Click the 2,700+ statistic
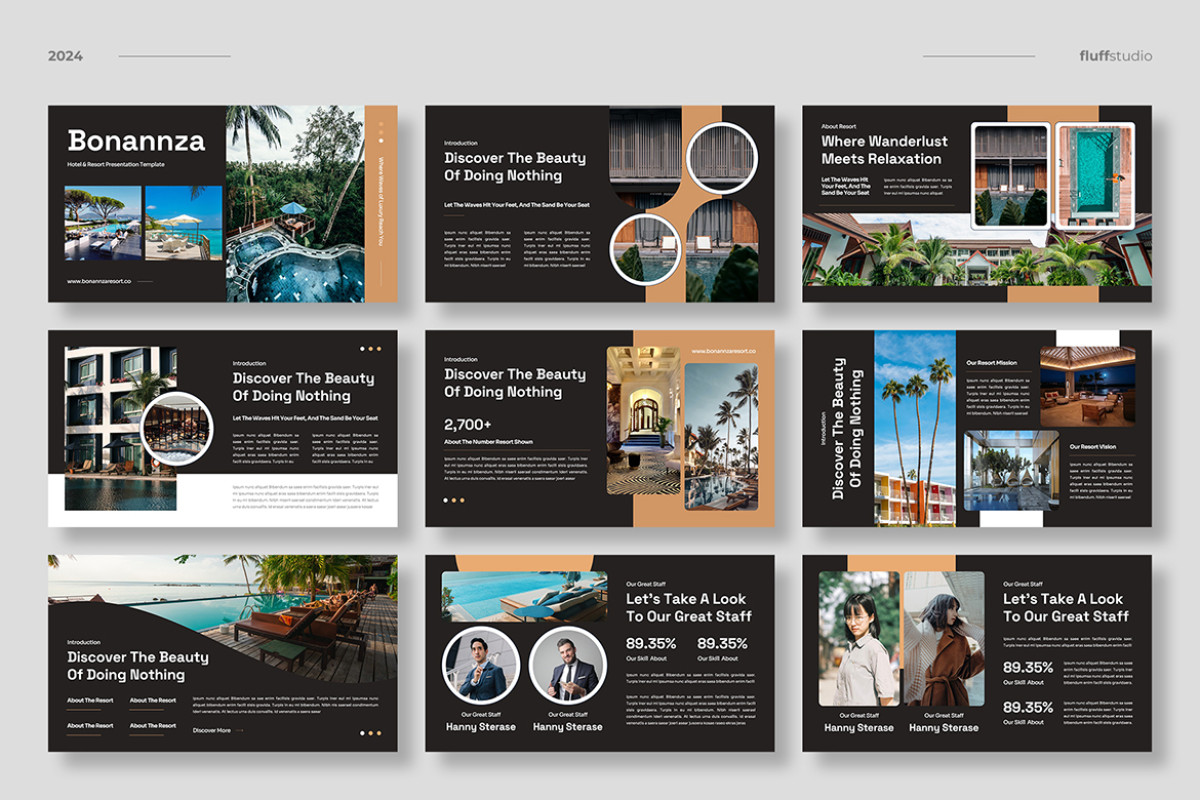The height and width of the screenshot is (800, 1200). click(x=471, y=424)
